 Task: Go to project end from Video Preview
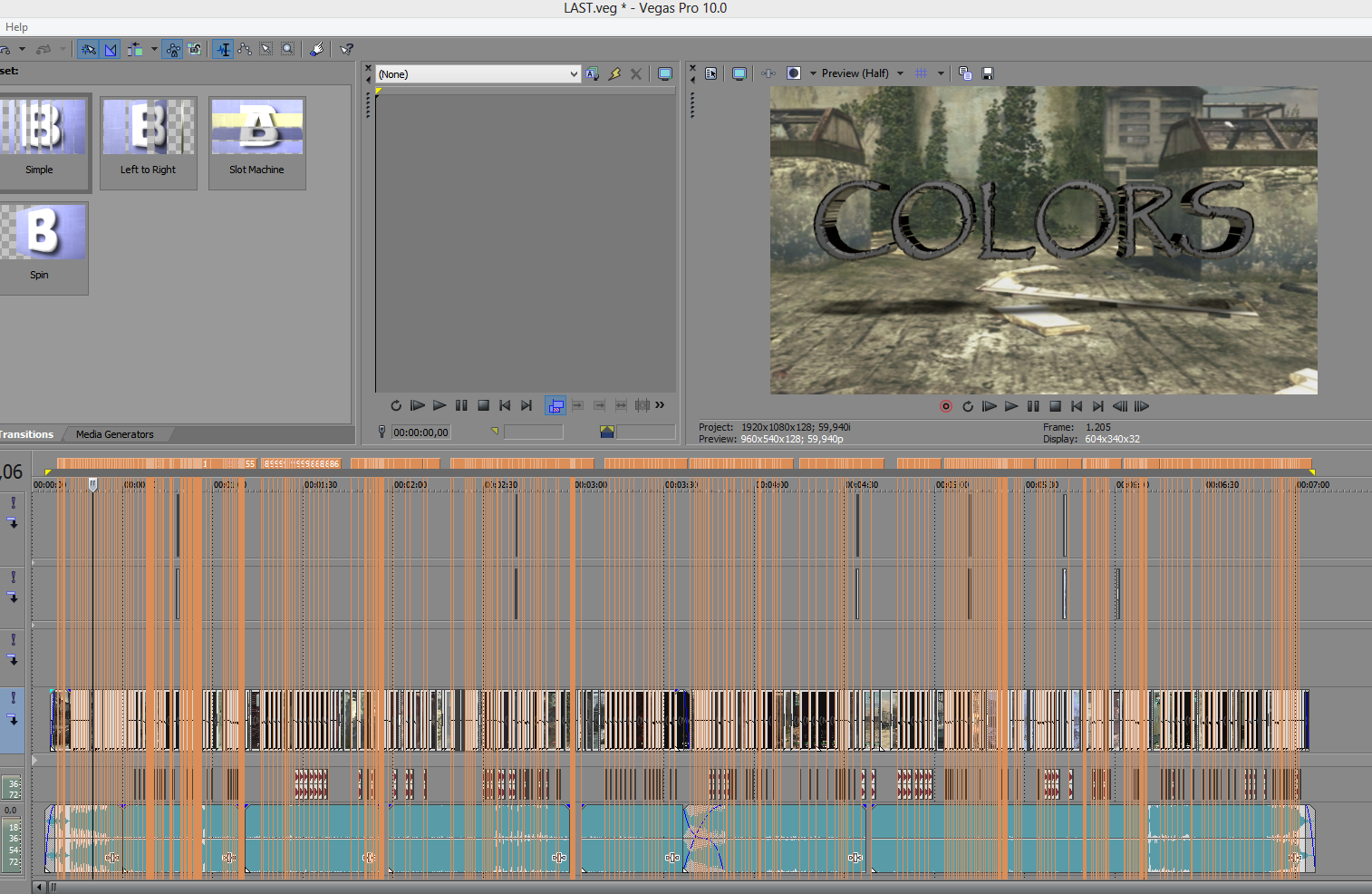click(1098, 406)
